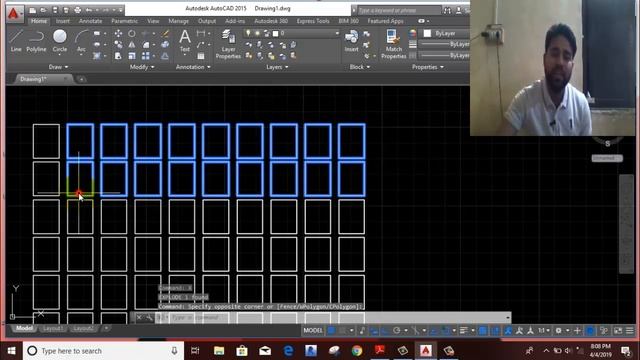Open the Insert ribbon tab

pyautogui.click(x=62, y=21)
